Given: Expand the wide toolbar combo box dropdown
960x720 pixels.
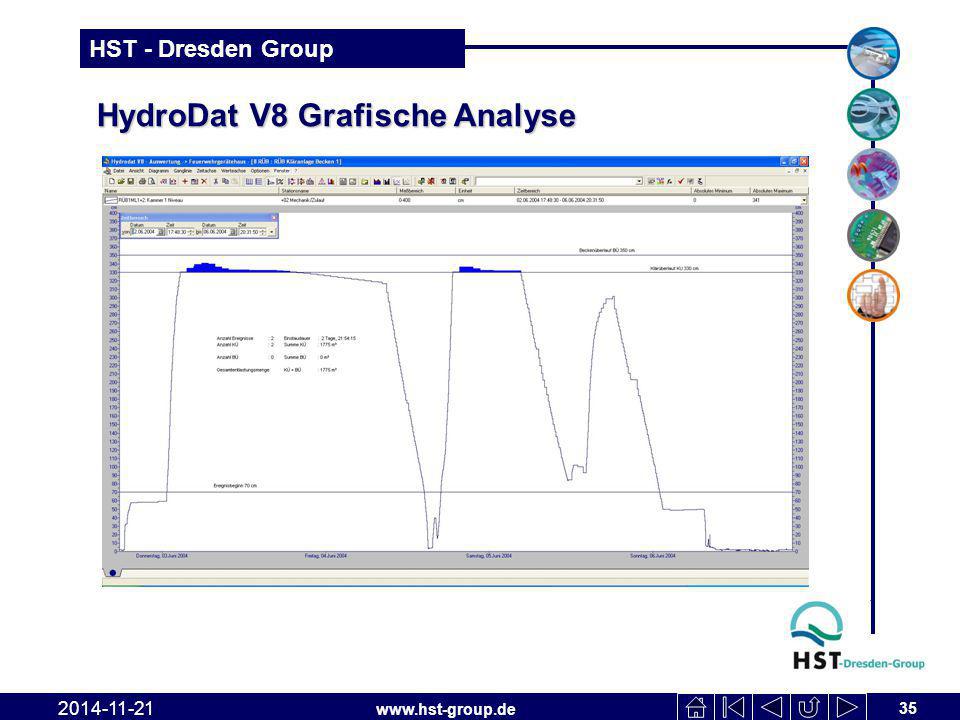Looking at the screenshot, I should click(639, 181).
